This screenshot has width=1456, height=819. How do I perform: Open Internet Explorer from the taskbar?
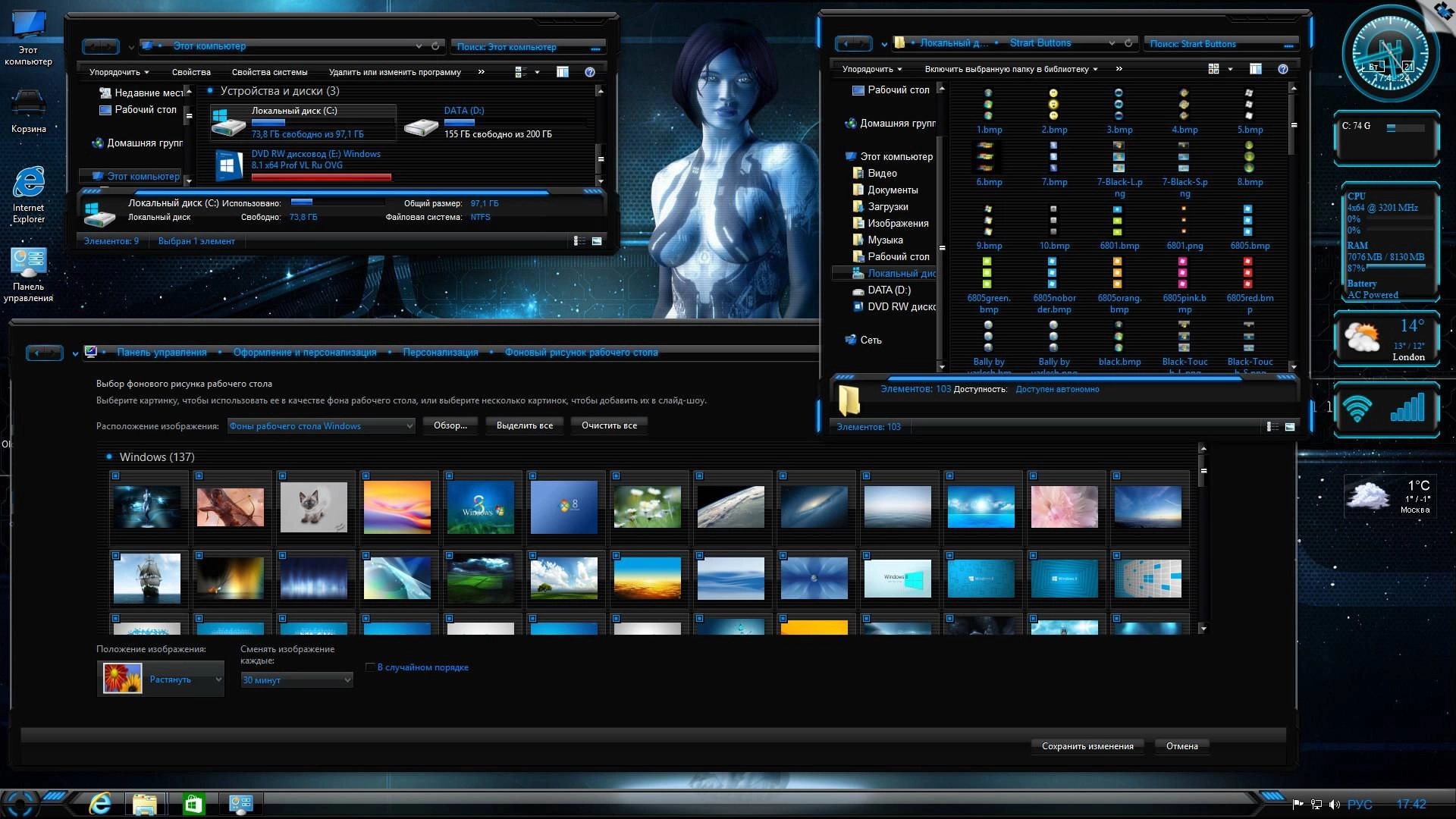coord(99,803)
